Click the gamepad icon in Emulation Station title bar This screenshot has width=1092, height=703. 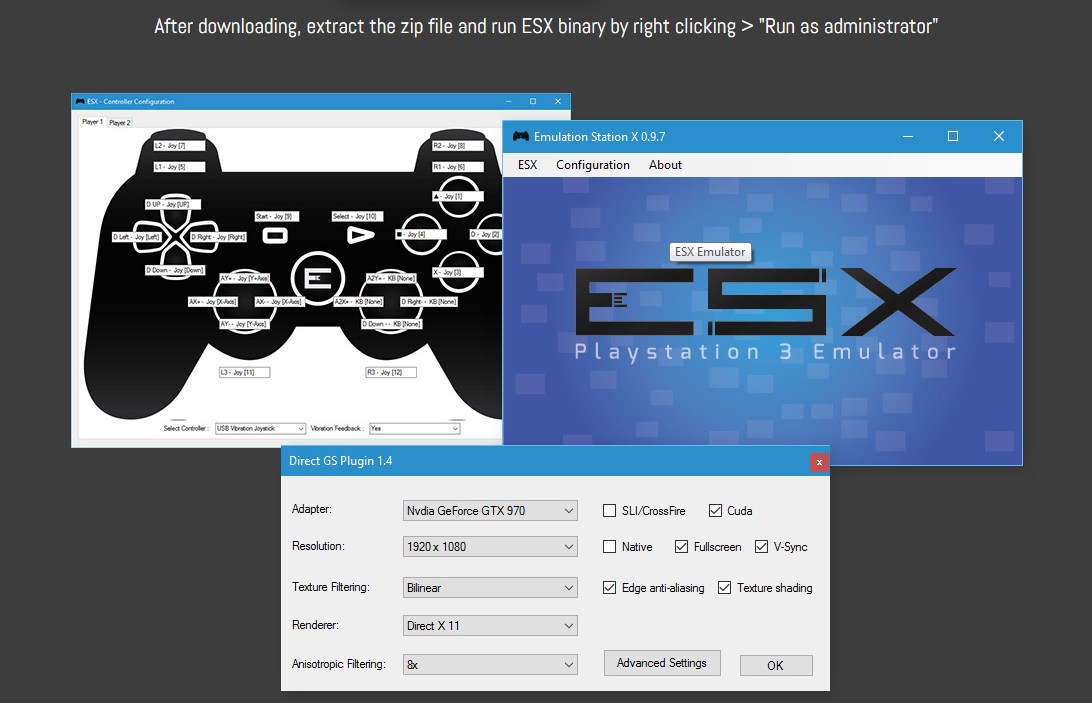click(x=520, y=137)
